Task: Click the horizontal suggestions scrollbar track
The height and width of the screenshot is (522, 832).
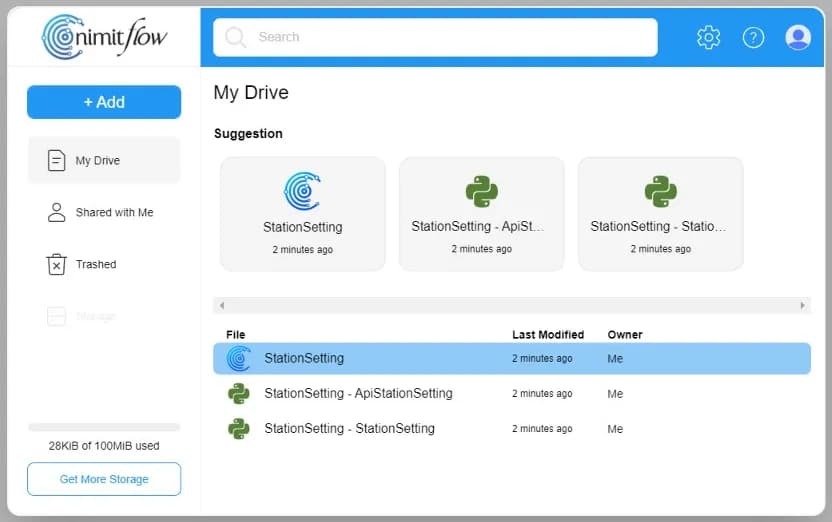Action: pyautogui.click(x=512, y=305)
